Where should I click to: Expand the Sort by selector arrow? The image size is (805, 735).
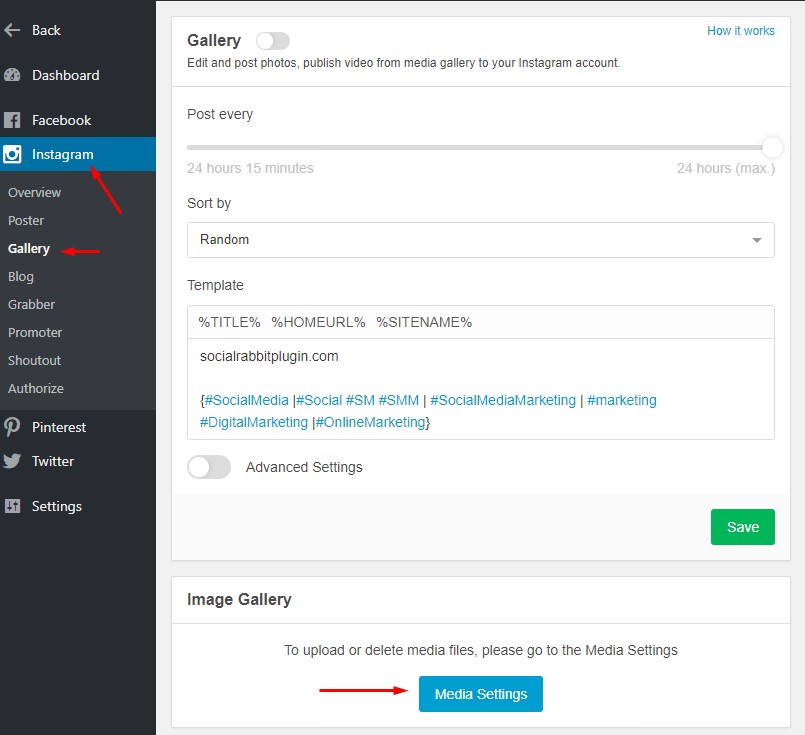tap(758, 240)
